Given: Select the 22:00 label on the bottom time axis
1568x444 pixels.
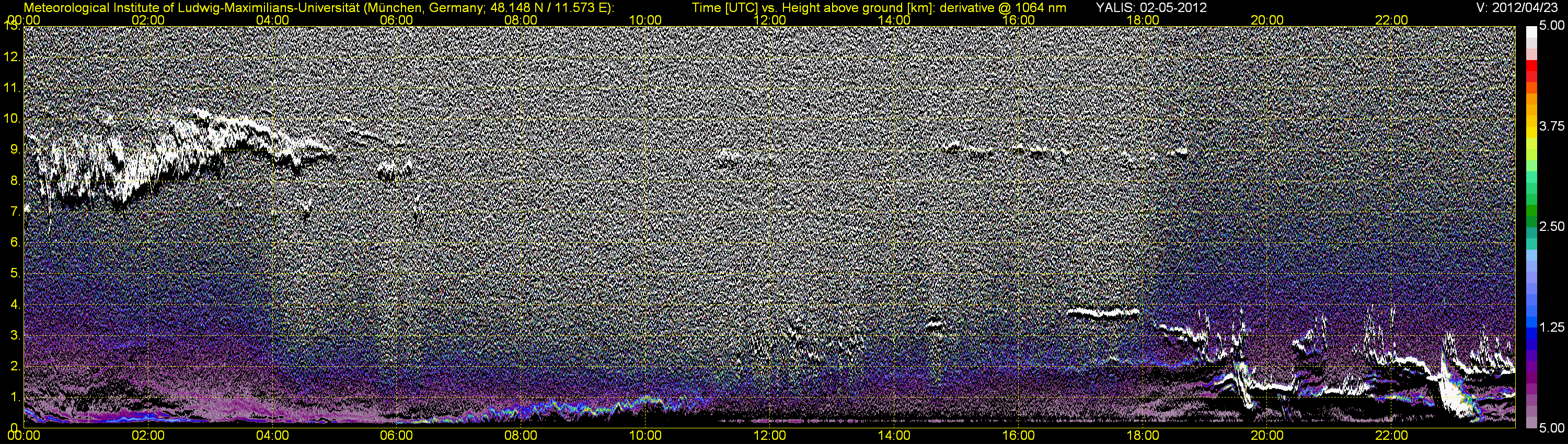Looking at the screenshot, I should 1391,436.
